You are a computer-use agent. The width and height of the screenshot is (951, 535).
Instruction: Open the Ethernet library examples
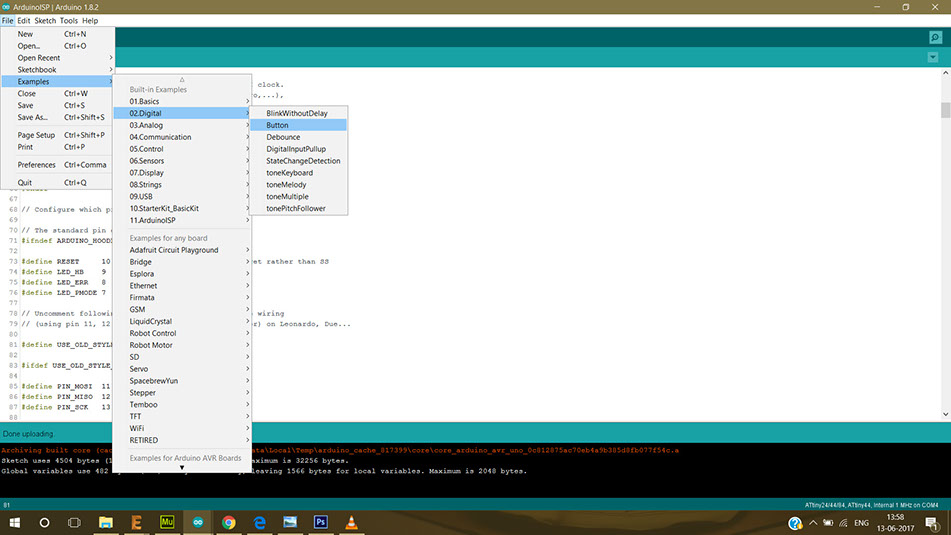coord(182,286)
